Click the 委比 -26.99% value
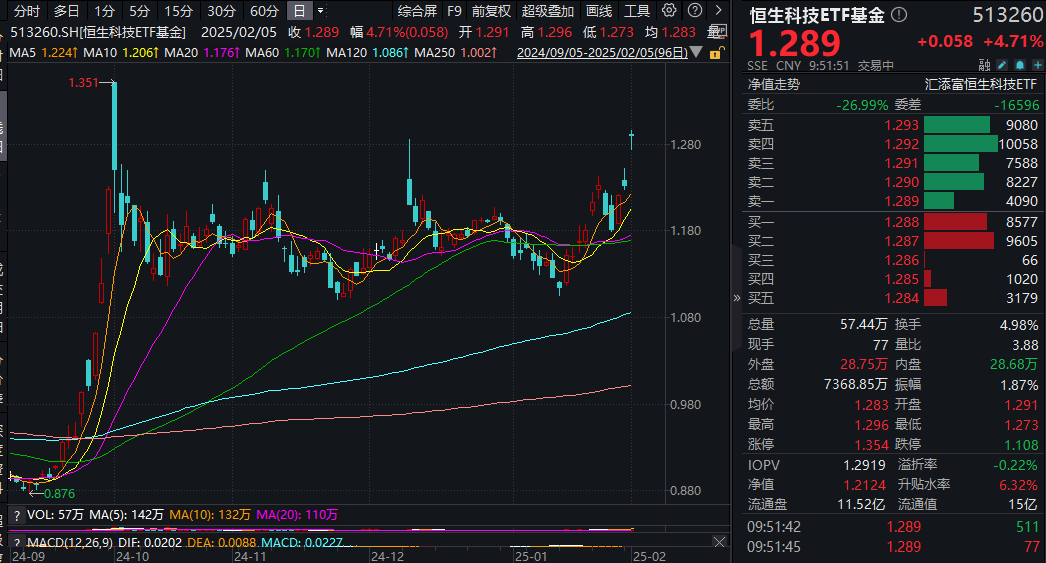 click(x=863, y=105)
